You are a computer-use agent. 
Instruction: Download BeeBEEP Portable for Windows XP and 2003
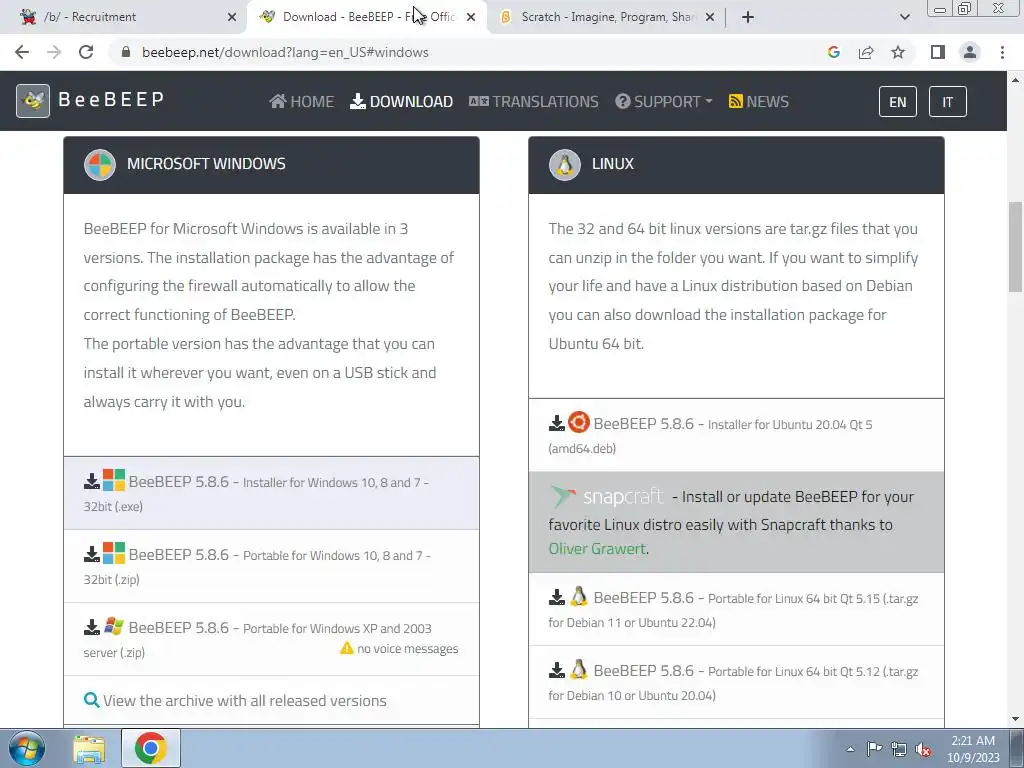pyautogui.click(x=271, y=639)
